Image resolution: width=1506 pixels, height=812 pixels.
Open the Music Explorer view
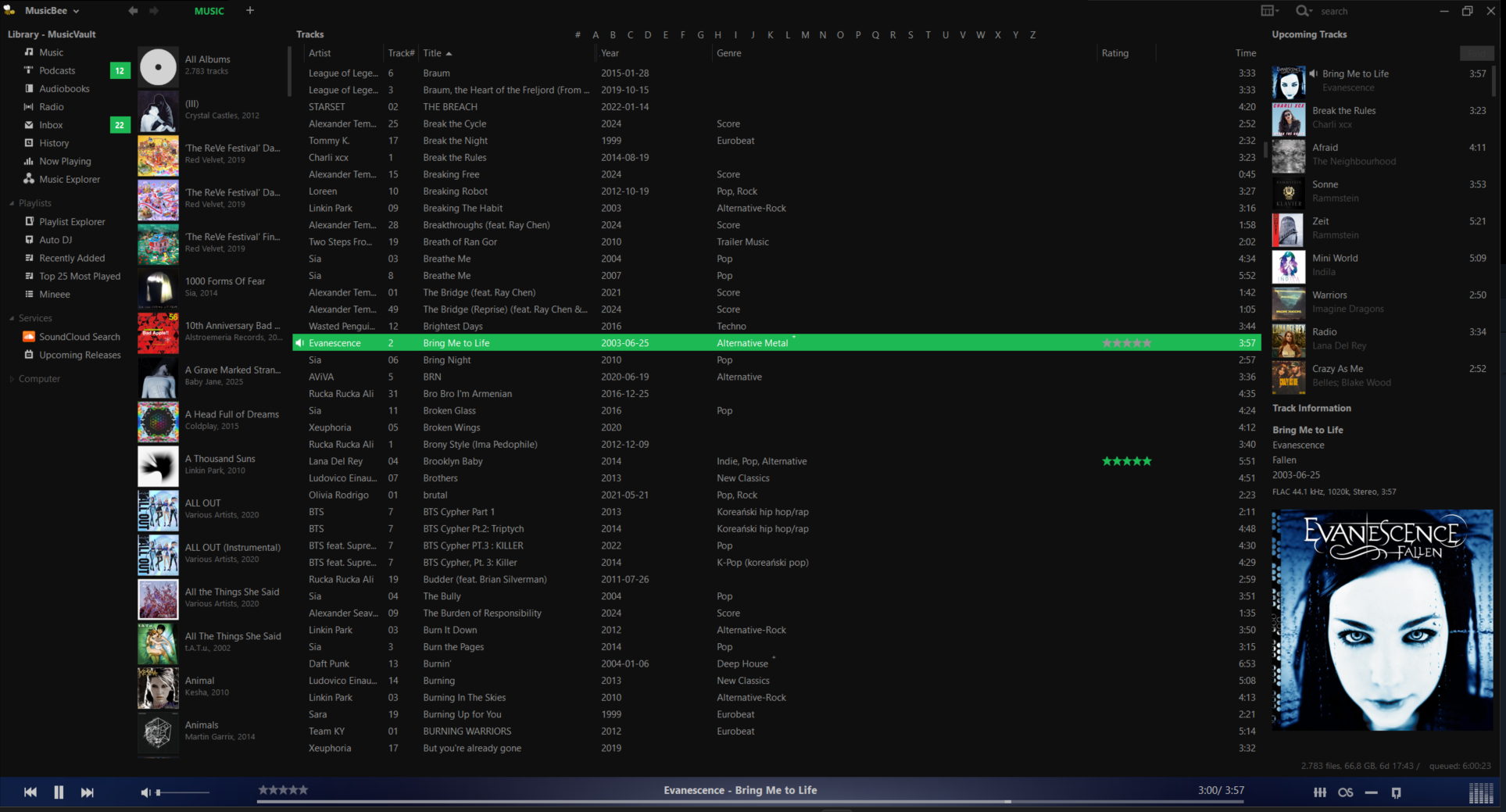(70, 179)
